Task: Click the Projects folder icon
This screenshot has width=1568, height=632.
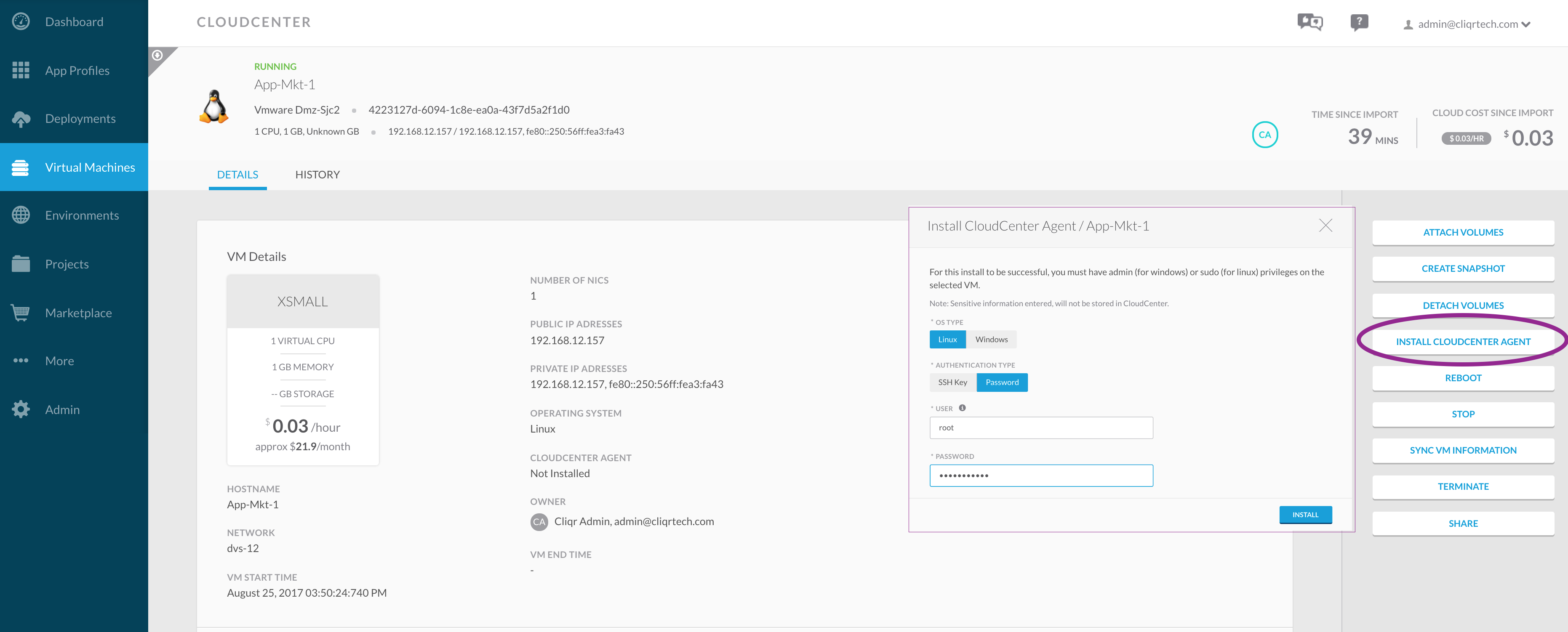Action: tap(21, 264)
